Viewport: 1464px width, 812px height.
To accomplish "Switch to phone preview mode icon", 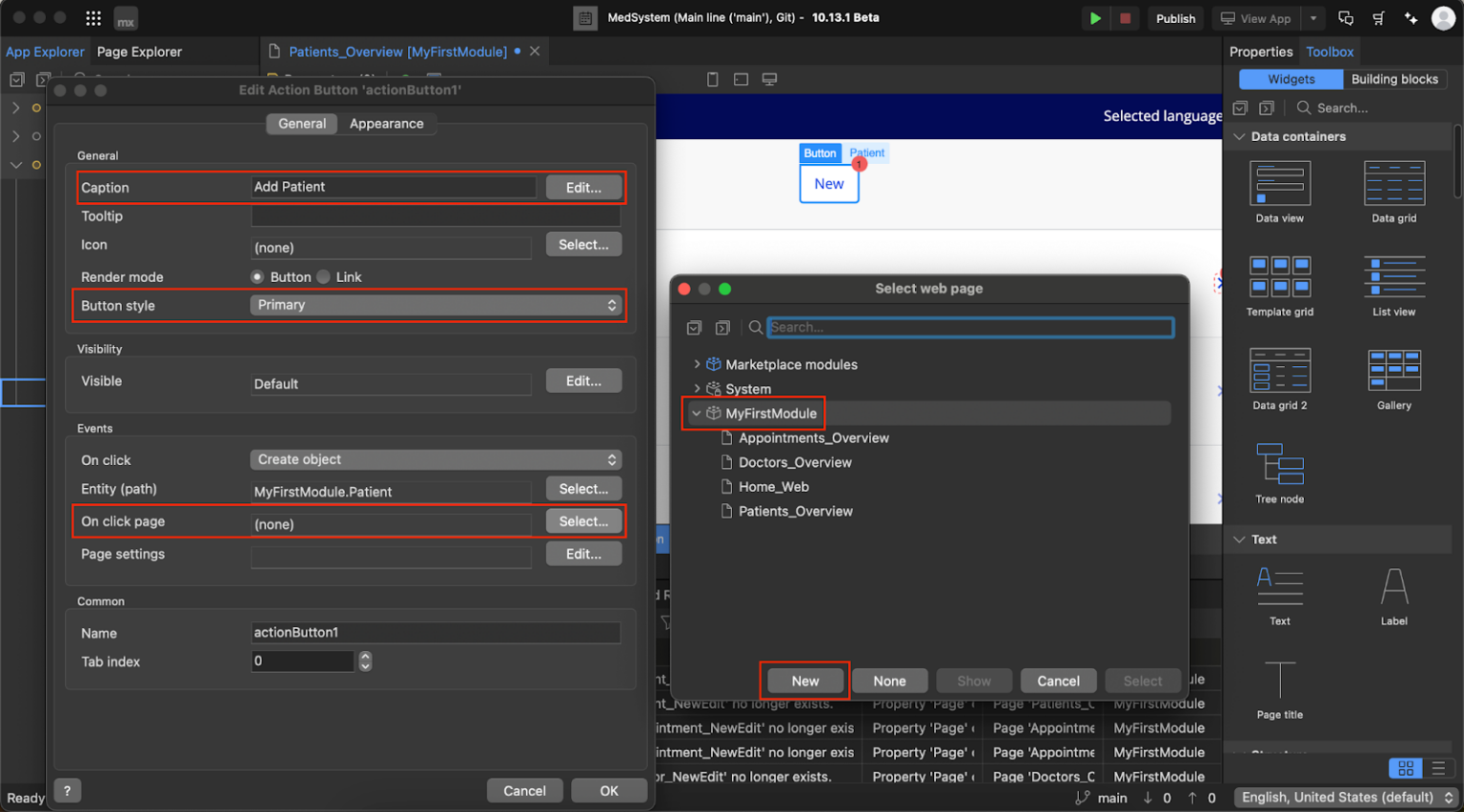I will point(712,80).
